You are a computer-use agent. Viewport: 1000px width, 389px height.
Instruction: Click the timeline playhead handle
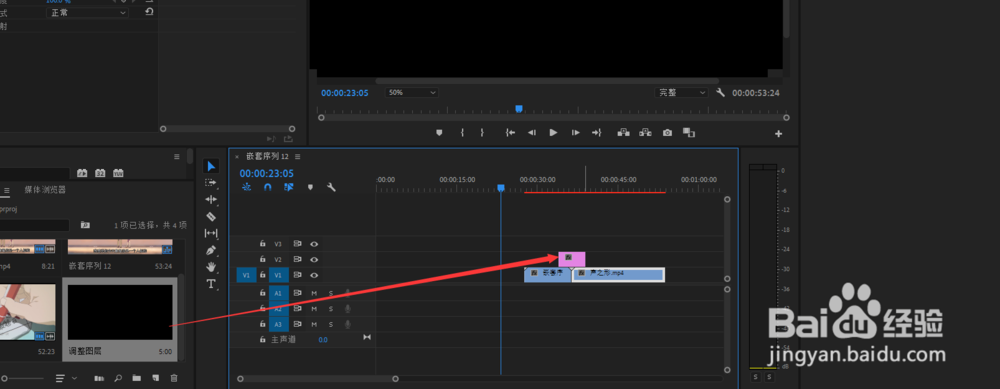(x=501, y=188)
